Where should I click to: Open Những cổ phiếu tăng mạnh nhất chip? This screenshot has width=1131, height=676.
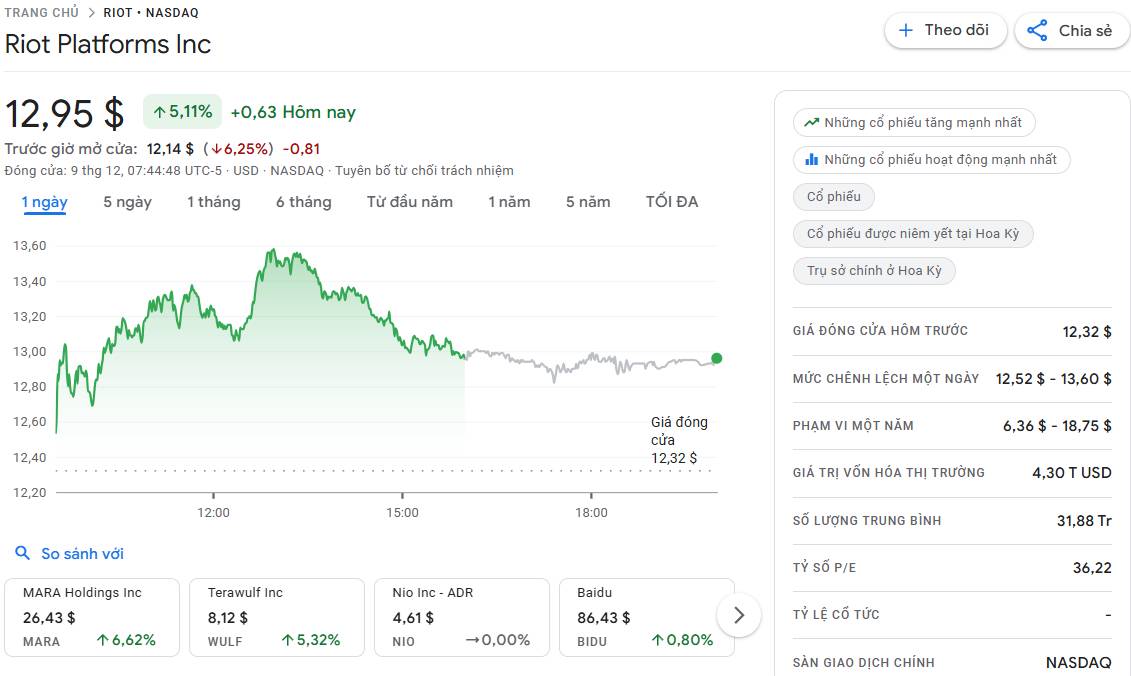[x=914, y=123]
